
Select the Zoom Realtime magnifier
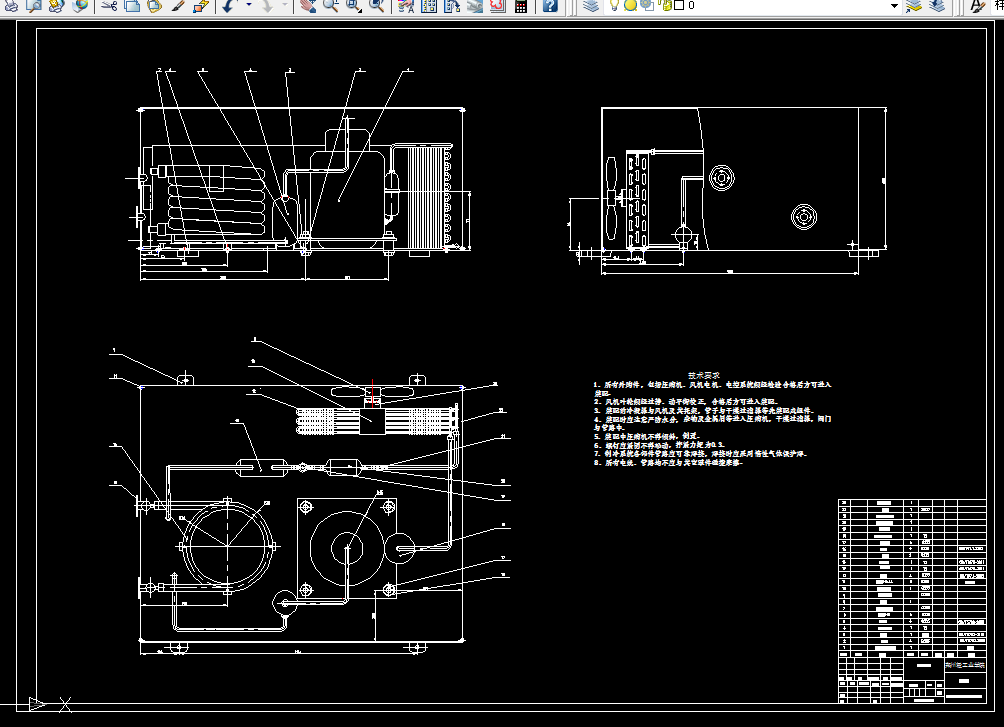[x=331, y=5]
